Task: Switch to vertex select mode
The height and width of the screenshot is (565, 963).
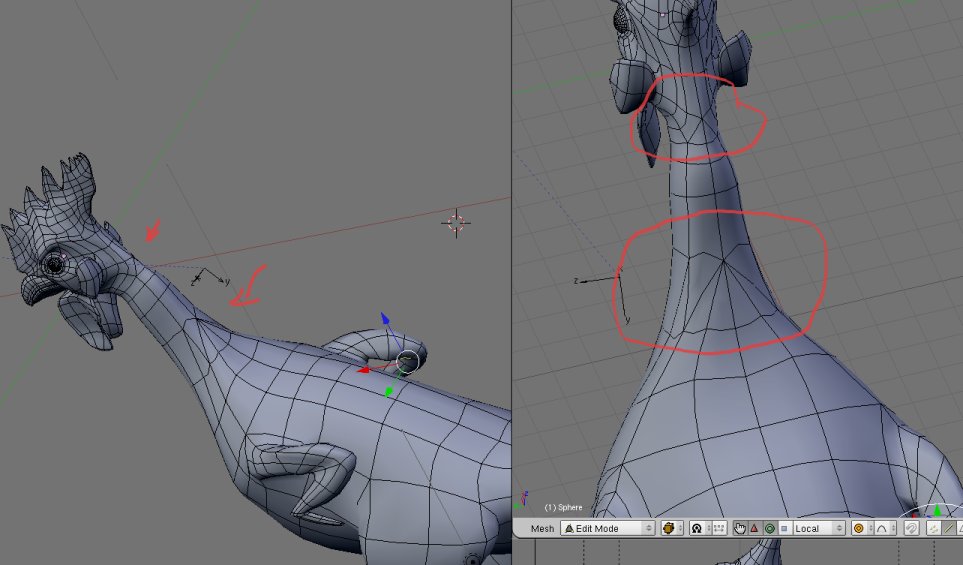Action: tap(934, 528)
